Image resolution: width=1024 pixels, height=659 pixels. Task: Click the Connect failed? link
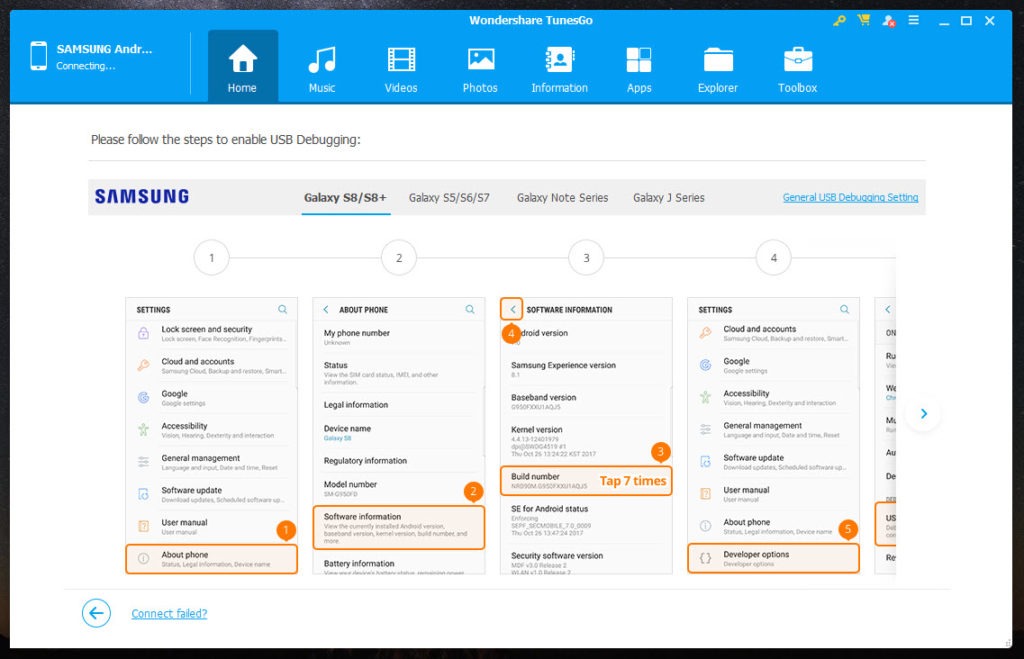coord(169,613)
